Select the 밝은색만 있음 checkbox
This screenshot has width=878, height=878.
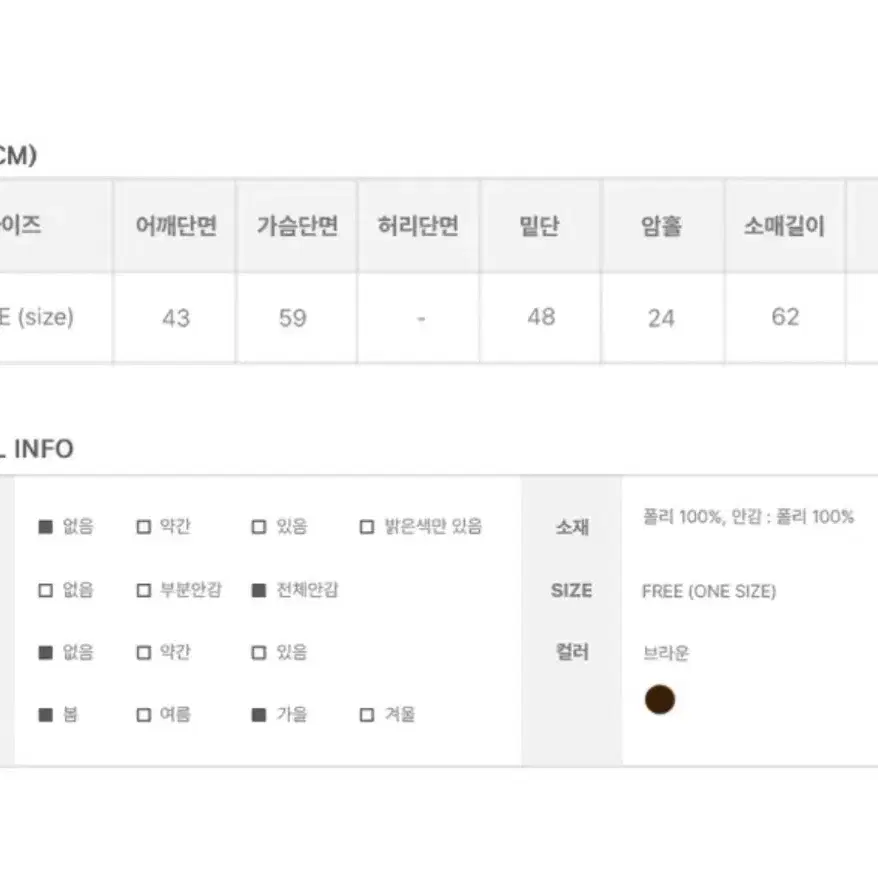(x=367, y=527)
